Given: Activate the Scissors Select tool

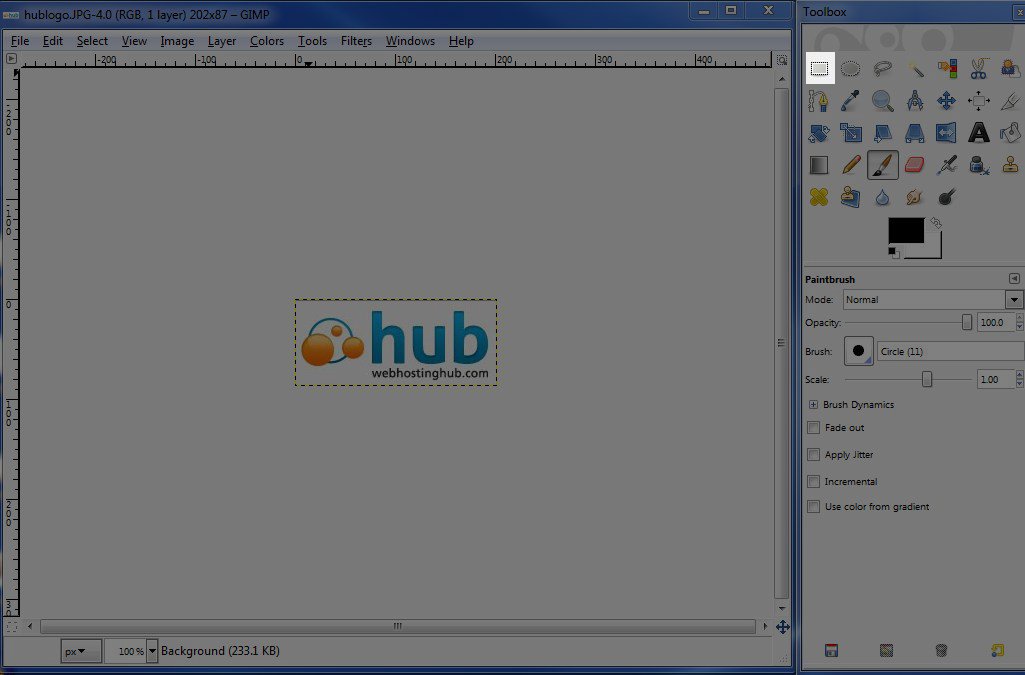Looking at the screenshot, I should click(978, 69).
